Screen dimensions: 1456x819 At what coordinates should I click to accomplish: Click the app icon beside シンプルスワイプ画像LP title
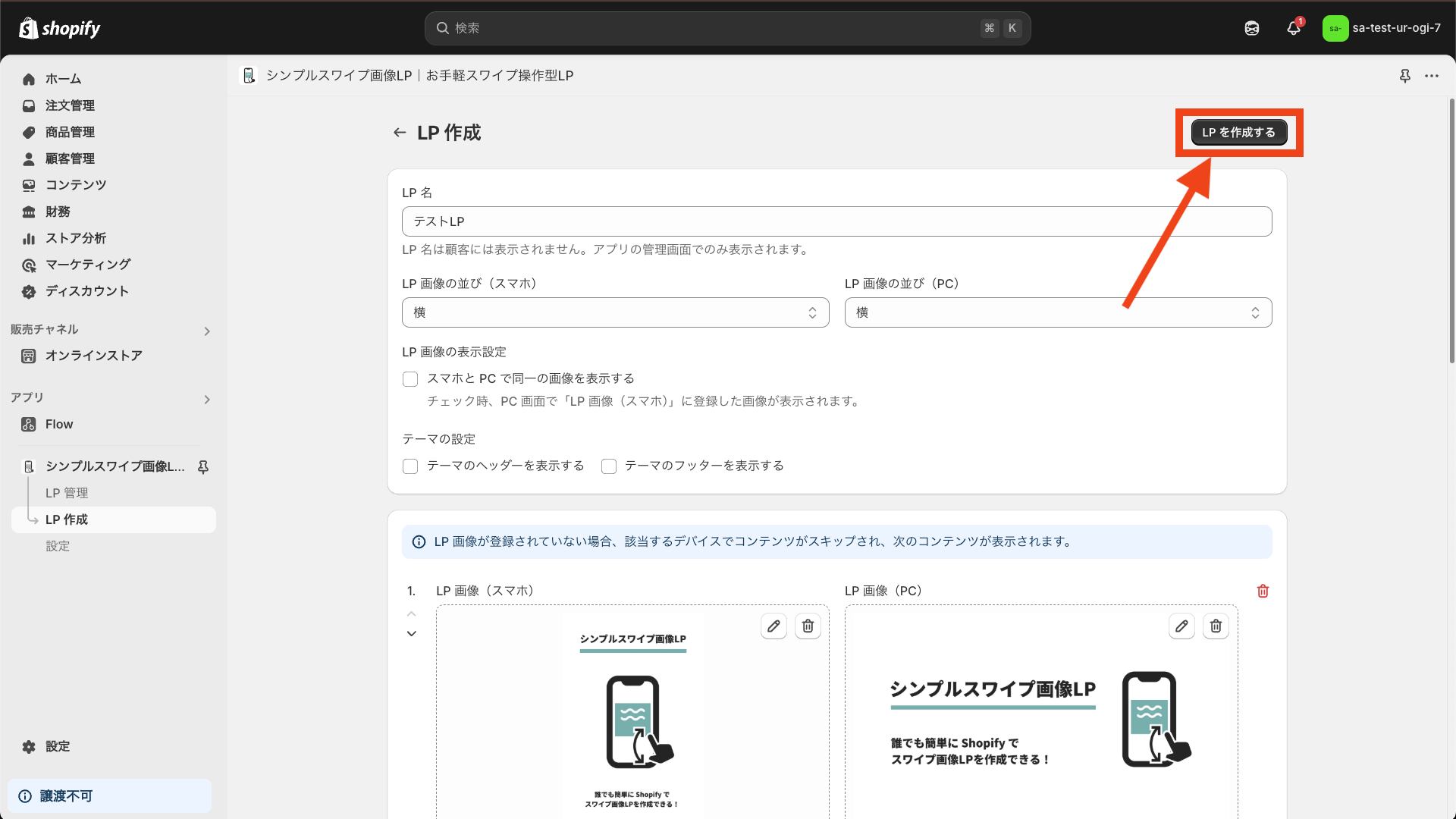click(249, 76)
